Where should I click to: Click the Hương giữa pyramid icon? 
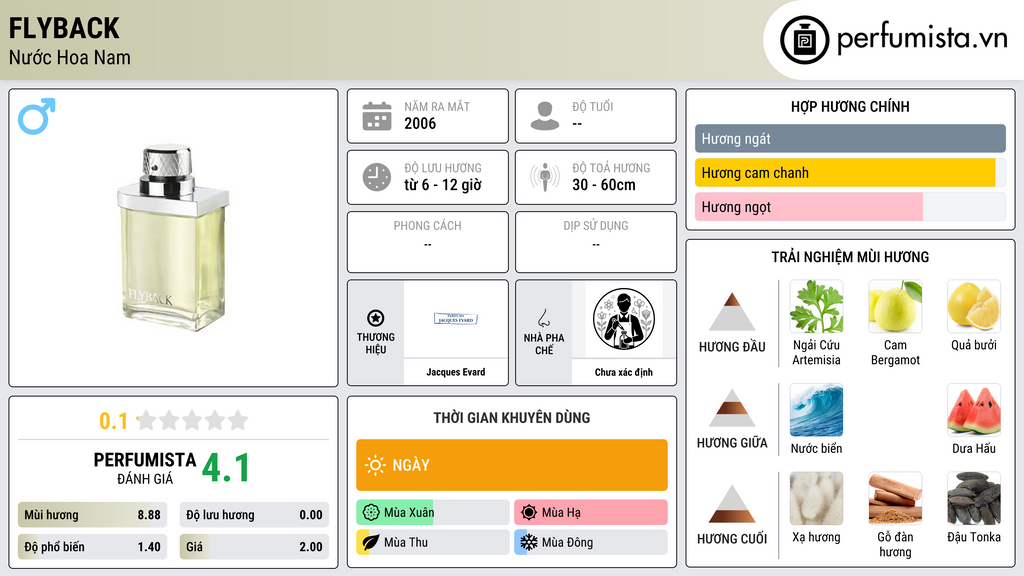tap(732, 408)
